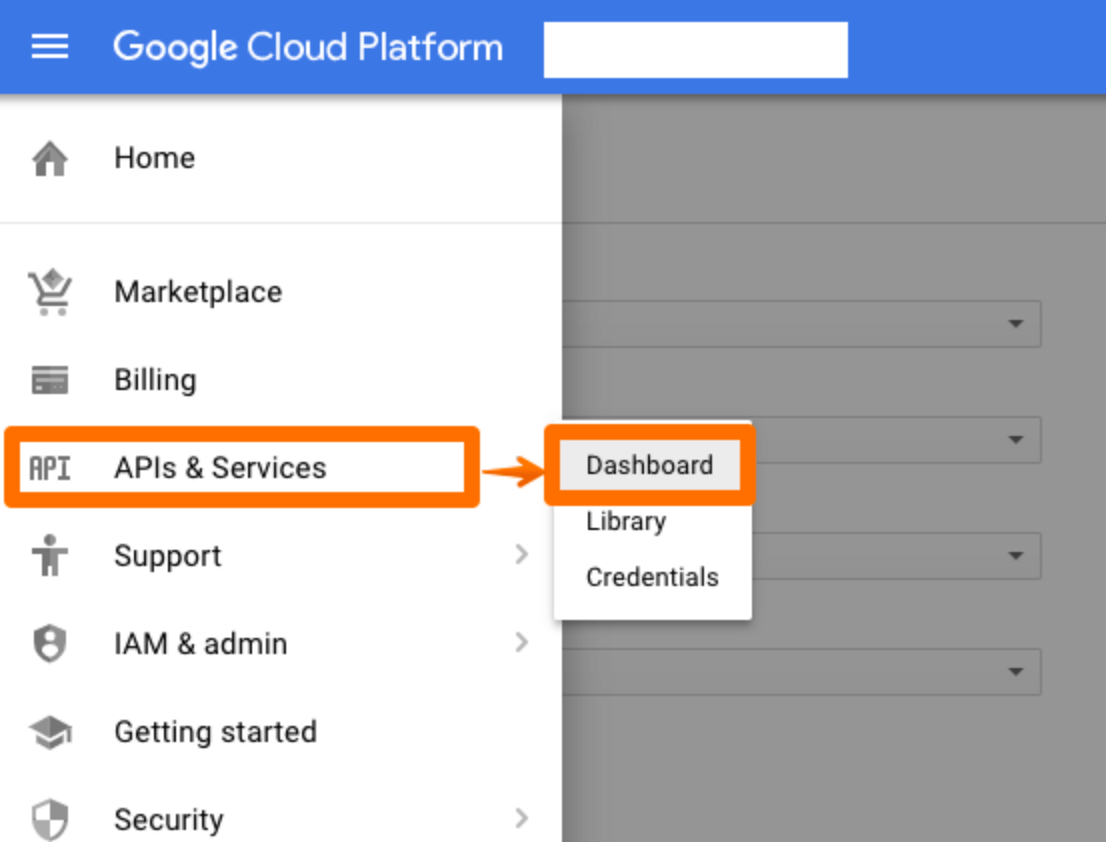Screen dimensions: 1106x844
Task: Open the bottom dropdown on the right
Action: 1016,672
